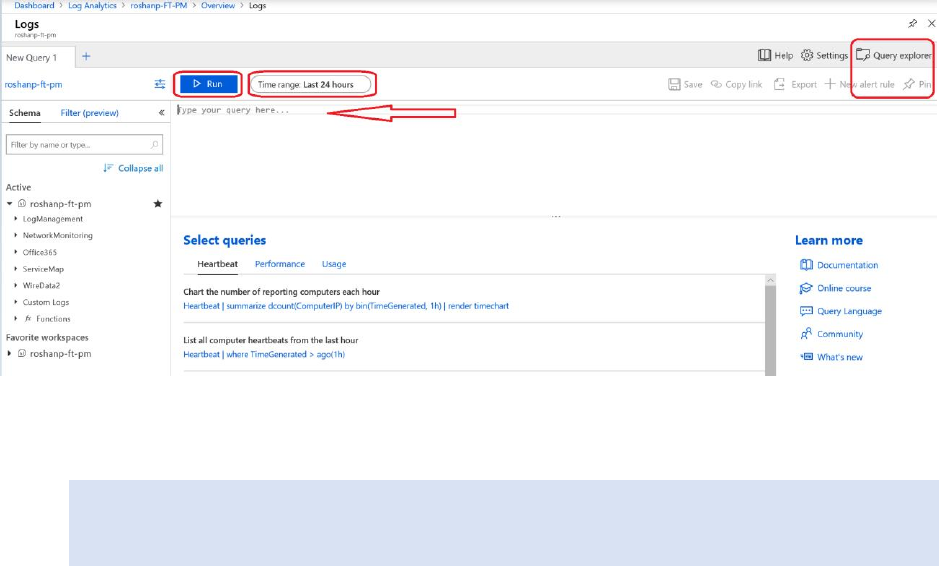939x566 pixels.
Task: Open Query explorer
Action: [893, 55]
